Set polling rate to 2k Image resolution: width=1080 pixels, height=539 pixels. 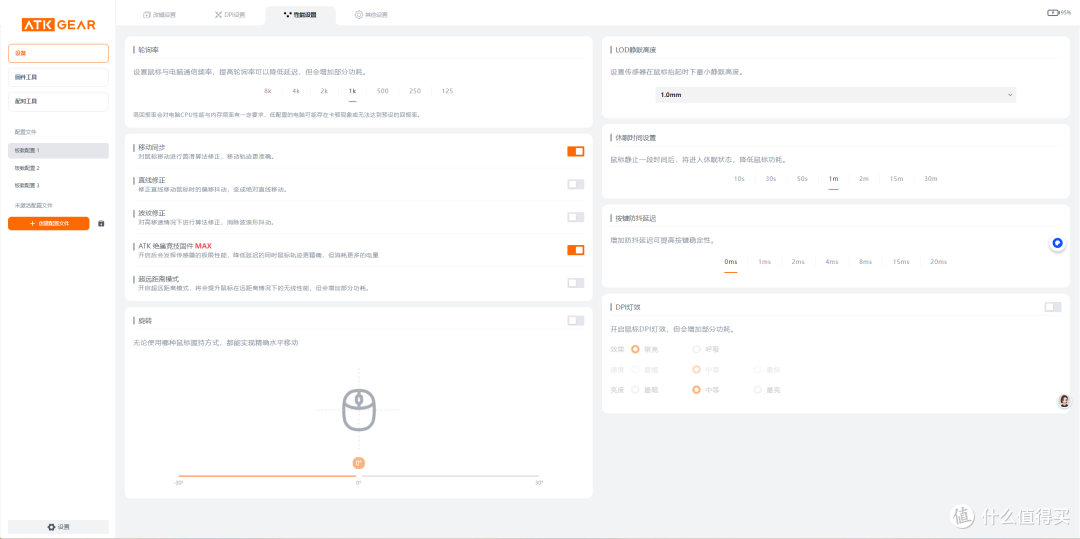coord(324,91)
